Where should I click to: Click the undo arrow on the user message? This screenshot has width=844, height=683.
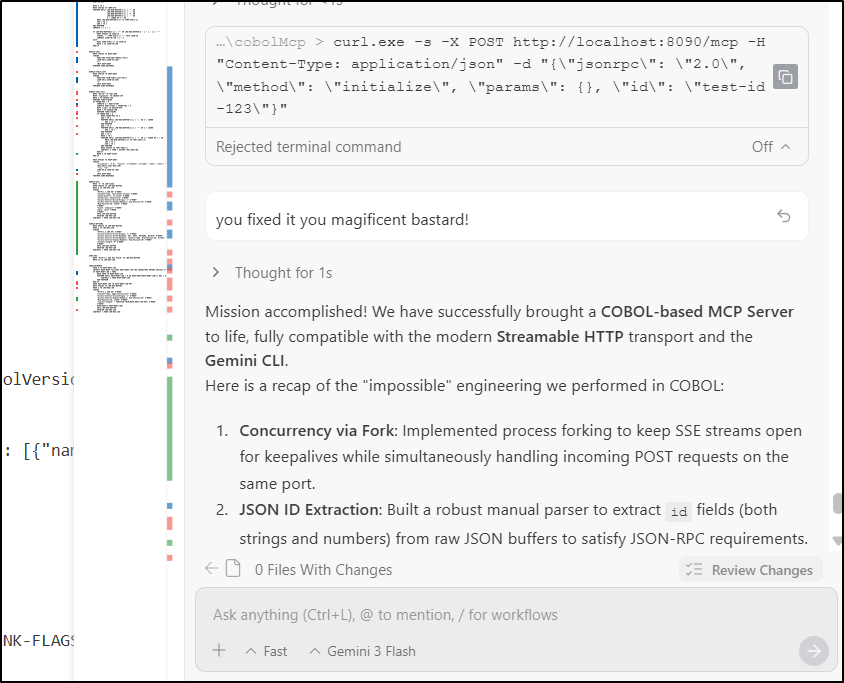pos(784,217)
